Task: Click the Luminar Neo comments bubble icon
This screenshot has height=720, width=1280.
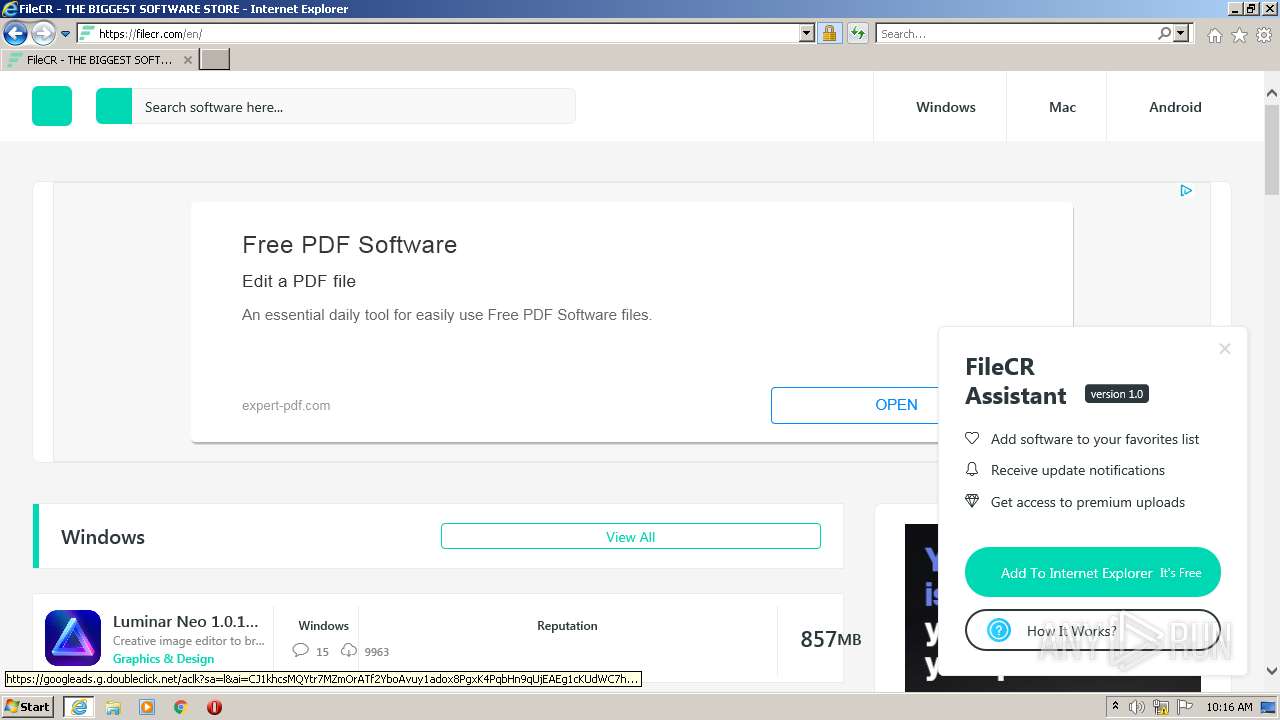Action: pyautogui.click(x=301, y=650)
